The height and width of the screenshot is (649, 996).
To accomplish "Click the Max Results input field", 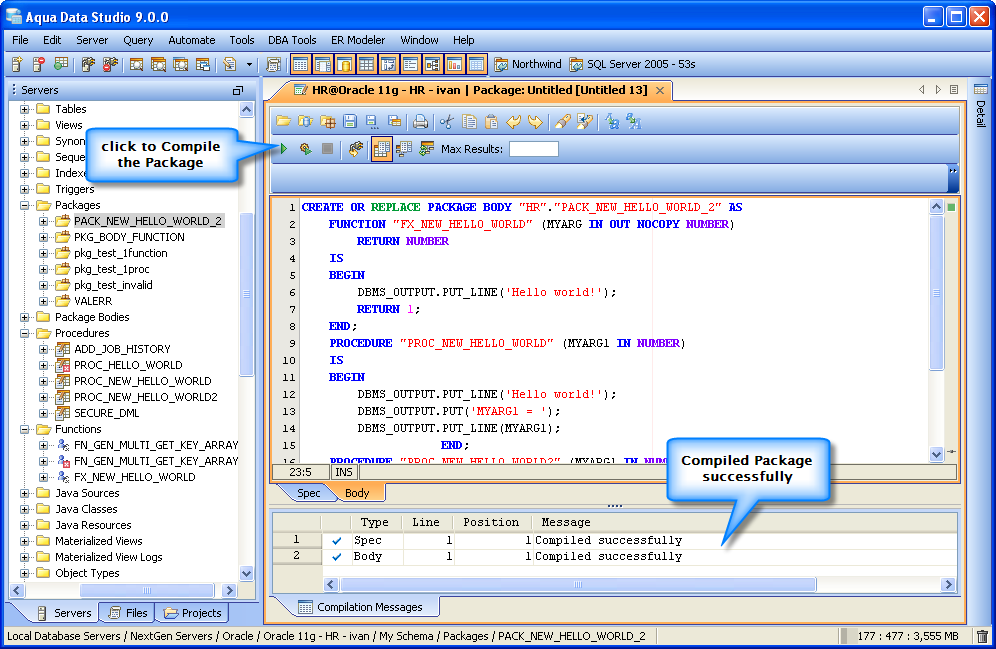I will click(x=533, y=149).
